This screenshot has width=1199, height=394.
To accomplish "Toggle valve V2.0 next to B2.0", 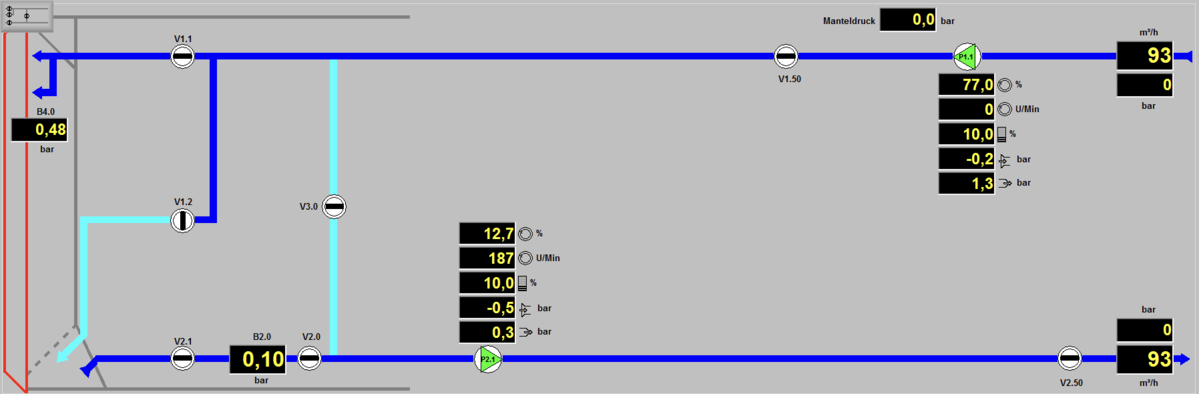I will click(x=309, y=357).
